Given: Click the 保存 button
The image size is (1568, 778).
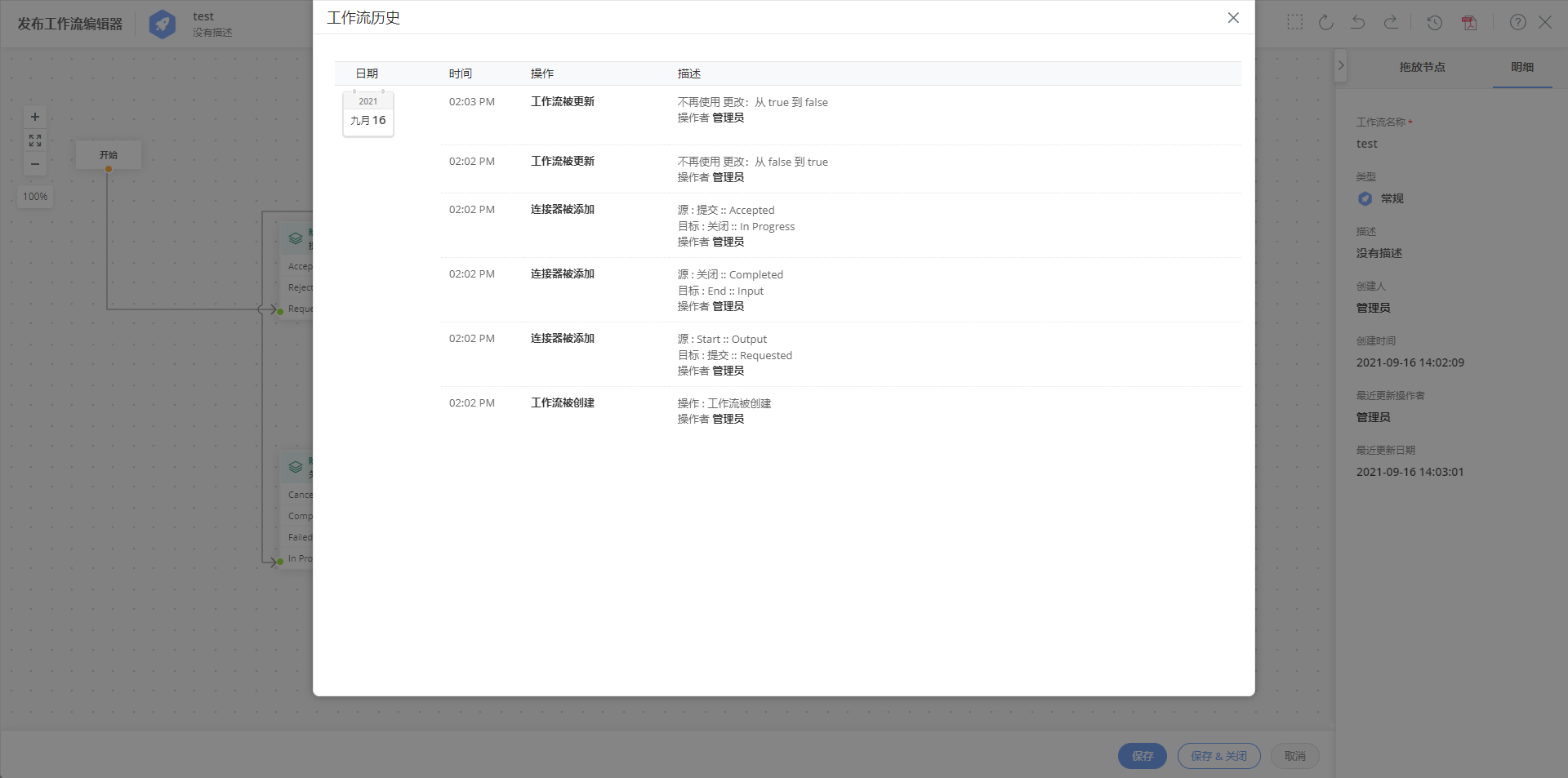Looking at the screenshot, I should 1143,756.
